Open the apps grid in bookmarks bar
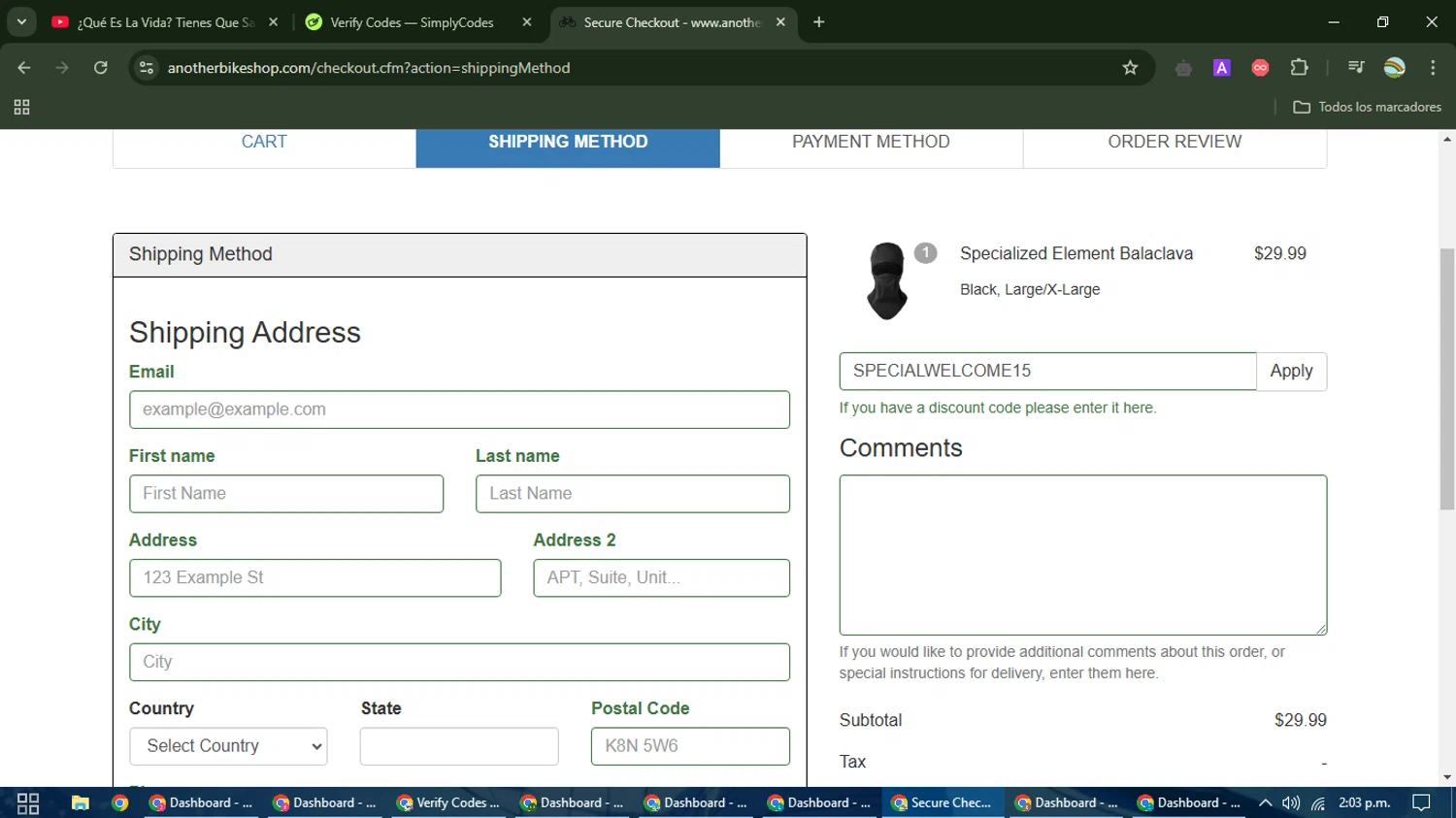Screen dimensions: 1456x818 [21, 107]
